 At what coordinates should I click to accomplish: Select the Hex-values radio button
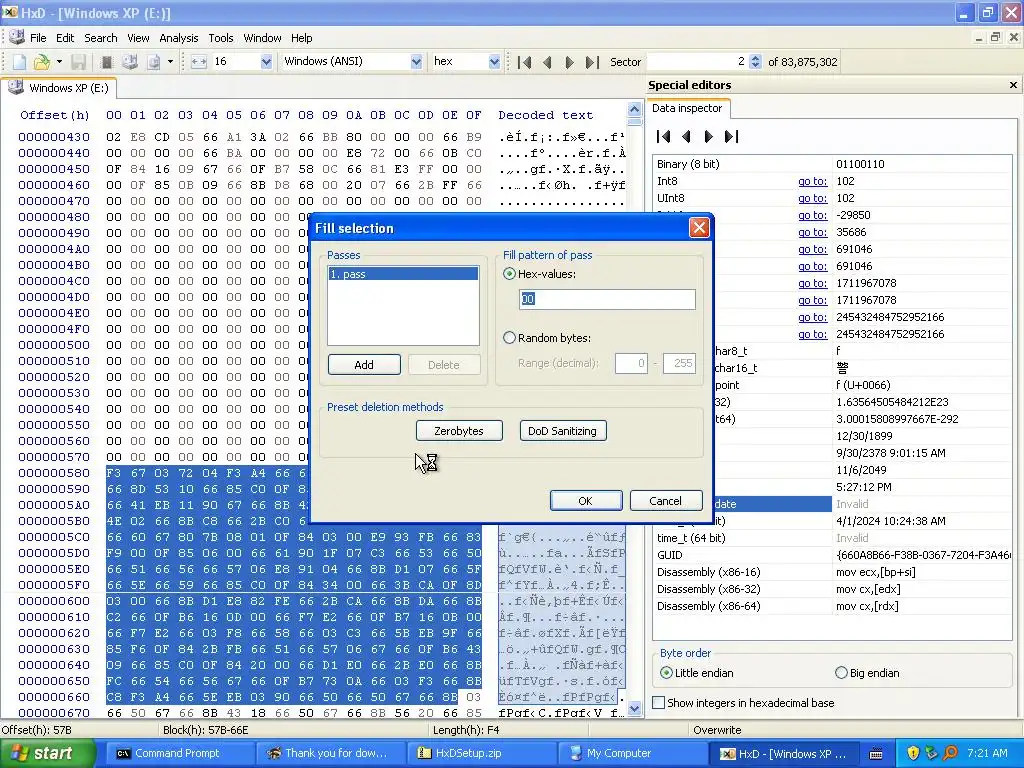pos(509,274)
